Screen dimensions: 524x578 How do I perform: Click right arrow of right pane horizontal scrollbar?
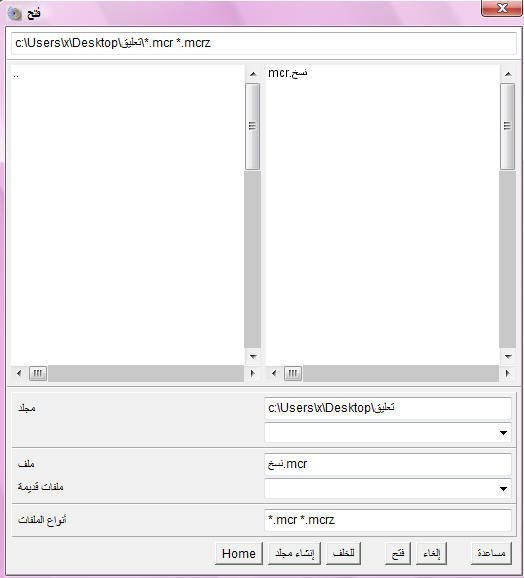tap(508, 373)
